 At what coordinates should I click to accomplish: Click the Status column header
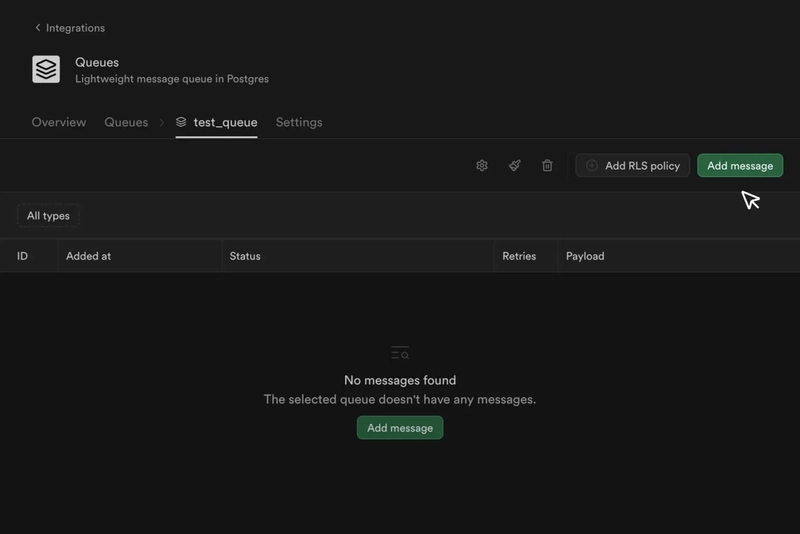(x=245, y=256)
